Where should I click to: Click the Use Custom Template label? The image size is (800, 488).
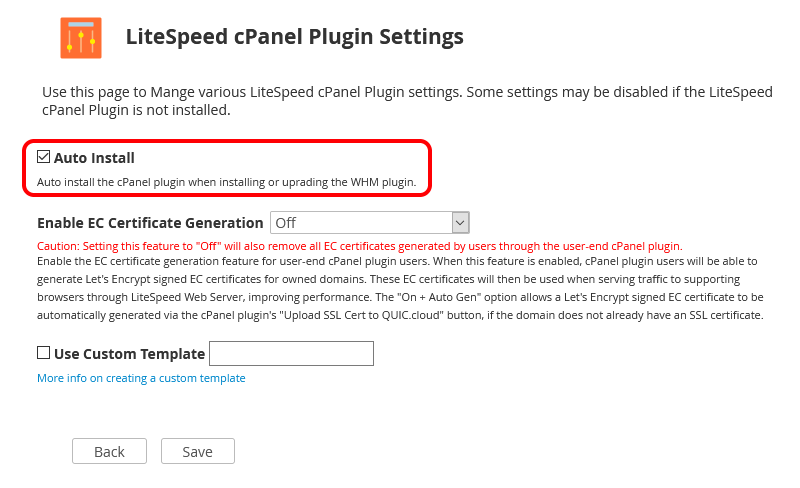pyautogui.click(x=129, y=354)
